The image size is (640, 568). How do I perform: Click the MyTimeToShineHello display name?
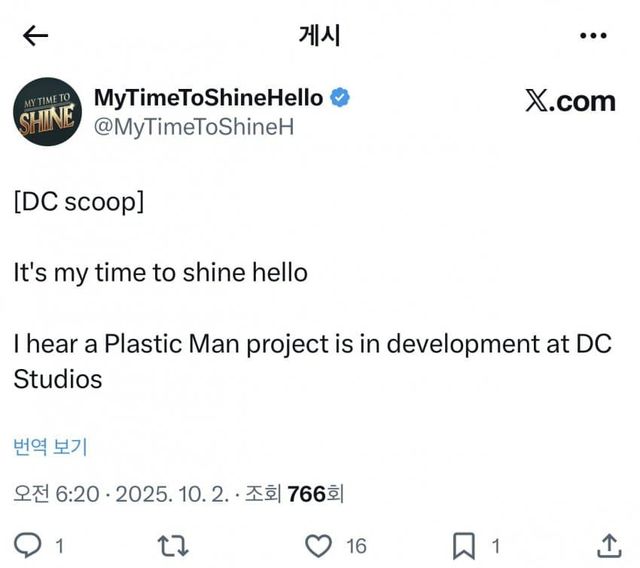click(x=208, y=98)
